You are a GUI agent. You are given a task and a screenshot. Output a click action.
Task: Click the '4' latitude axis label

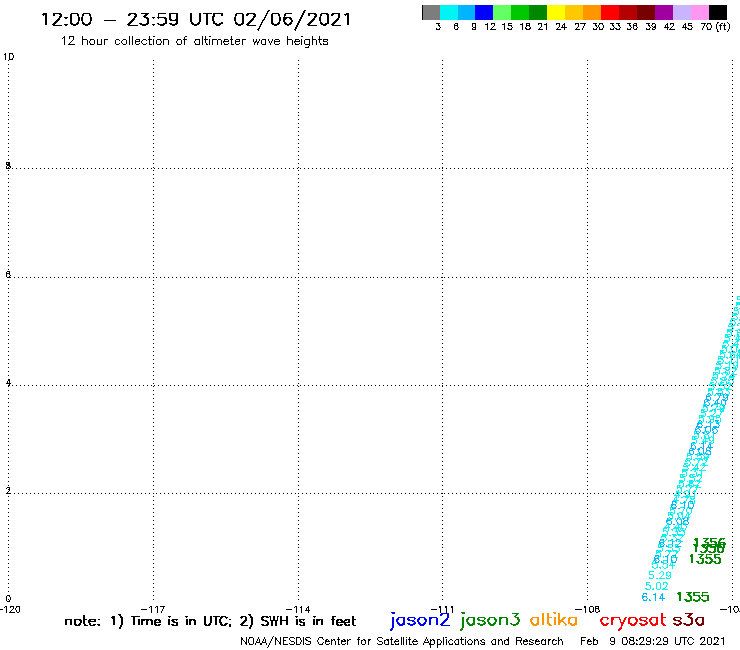tap(8, 382)
